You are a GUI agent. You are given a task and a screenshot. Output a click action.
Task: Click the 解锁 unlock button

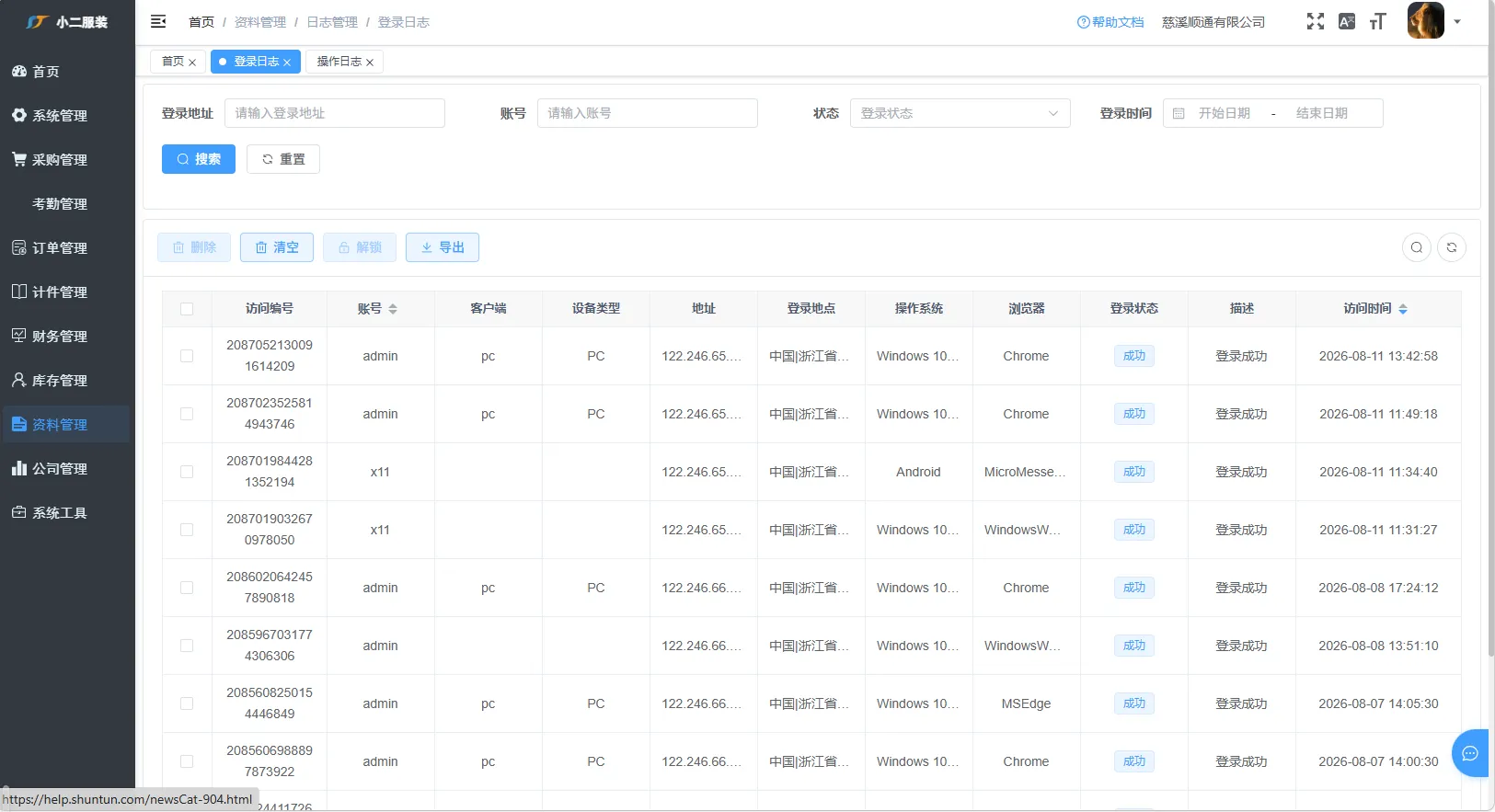[x=360, y=247]
